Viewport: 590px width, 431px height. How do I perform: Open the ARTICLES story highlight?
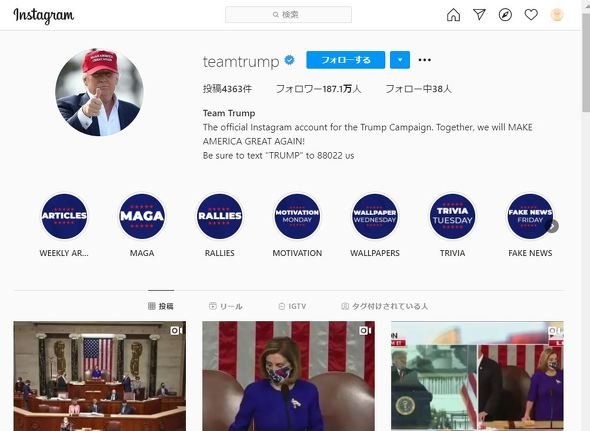coord(64,216)
